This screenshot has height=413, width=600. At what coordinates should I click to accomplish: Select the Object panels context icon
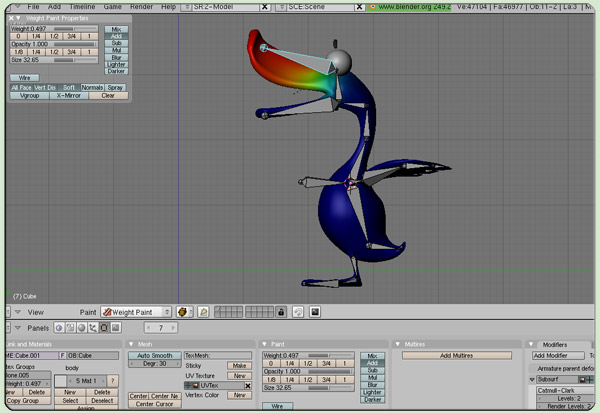pyautogui.click(x=93, y=328)
